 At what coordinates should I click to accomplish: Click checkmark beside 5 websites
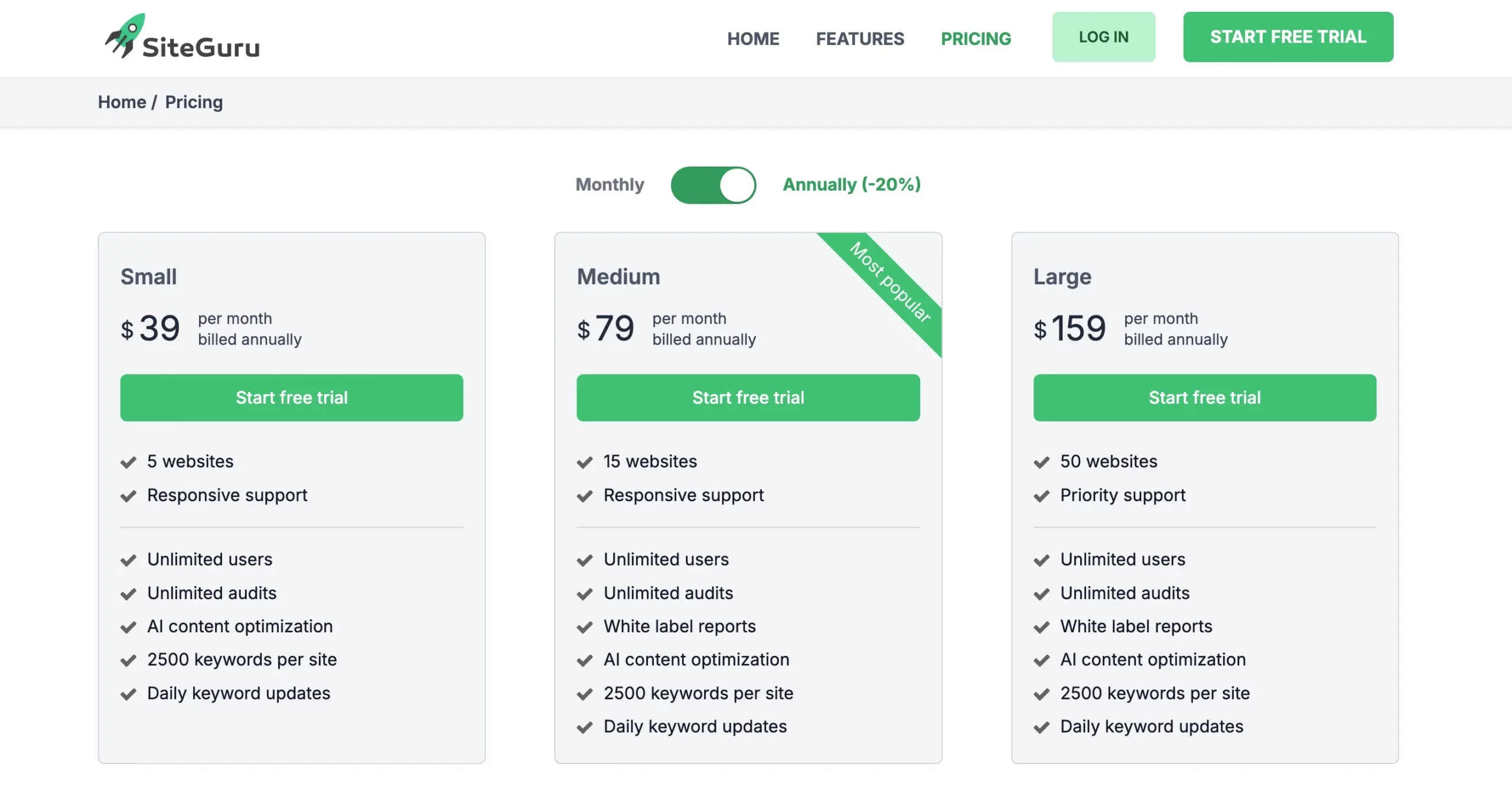[128, 462]
